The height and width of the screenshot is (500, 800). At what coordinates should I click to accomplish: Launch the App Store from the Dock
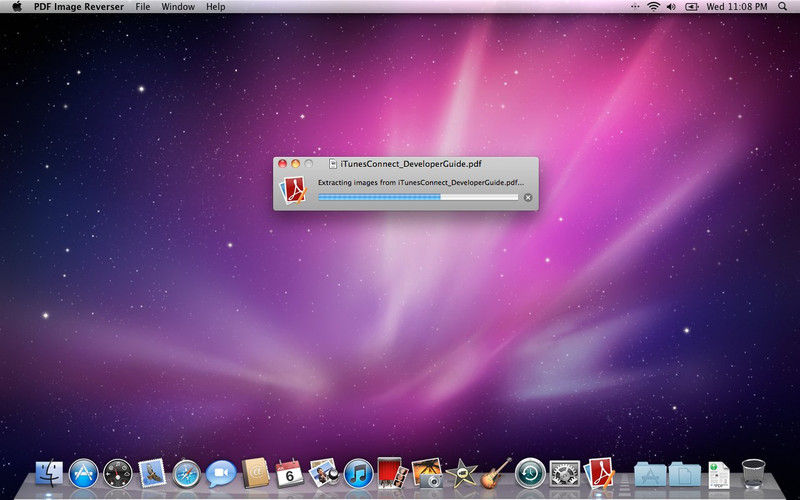[83, 474]
